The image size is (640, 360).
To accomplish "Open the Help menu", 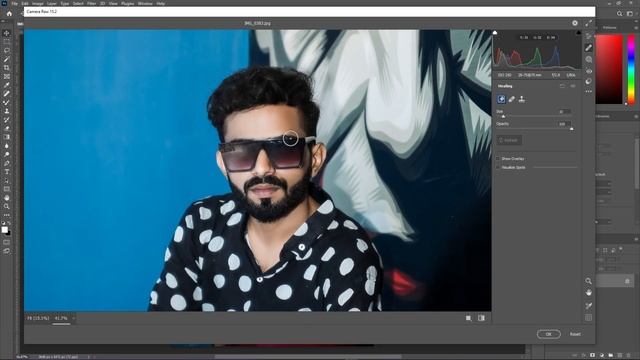I will click(161, 3).
